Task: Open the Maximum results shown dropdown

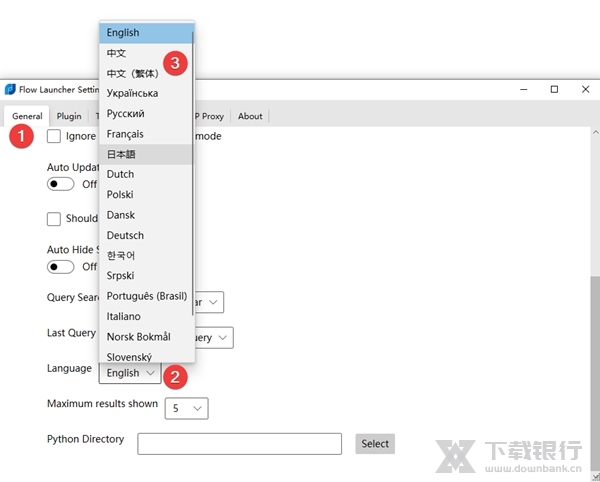Action: (187, 408)
